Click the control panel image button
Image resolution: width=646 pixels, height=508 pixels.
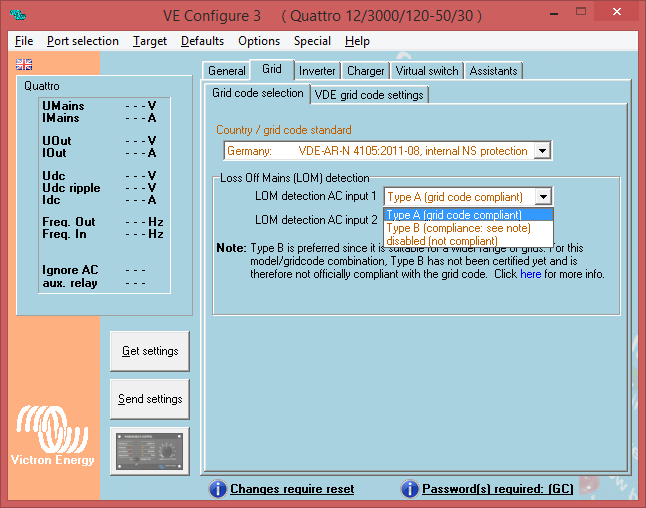click(149, 451)
